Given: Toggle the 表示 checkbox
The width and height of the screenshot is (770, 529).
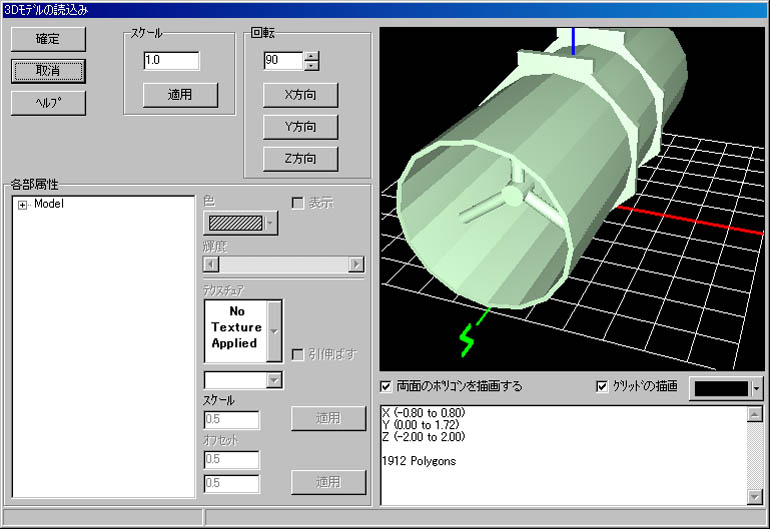Looking at the screenshot, I should tap(298, 203).
